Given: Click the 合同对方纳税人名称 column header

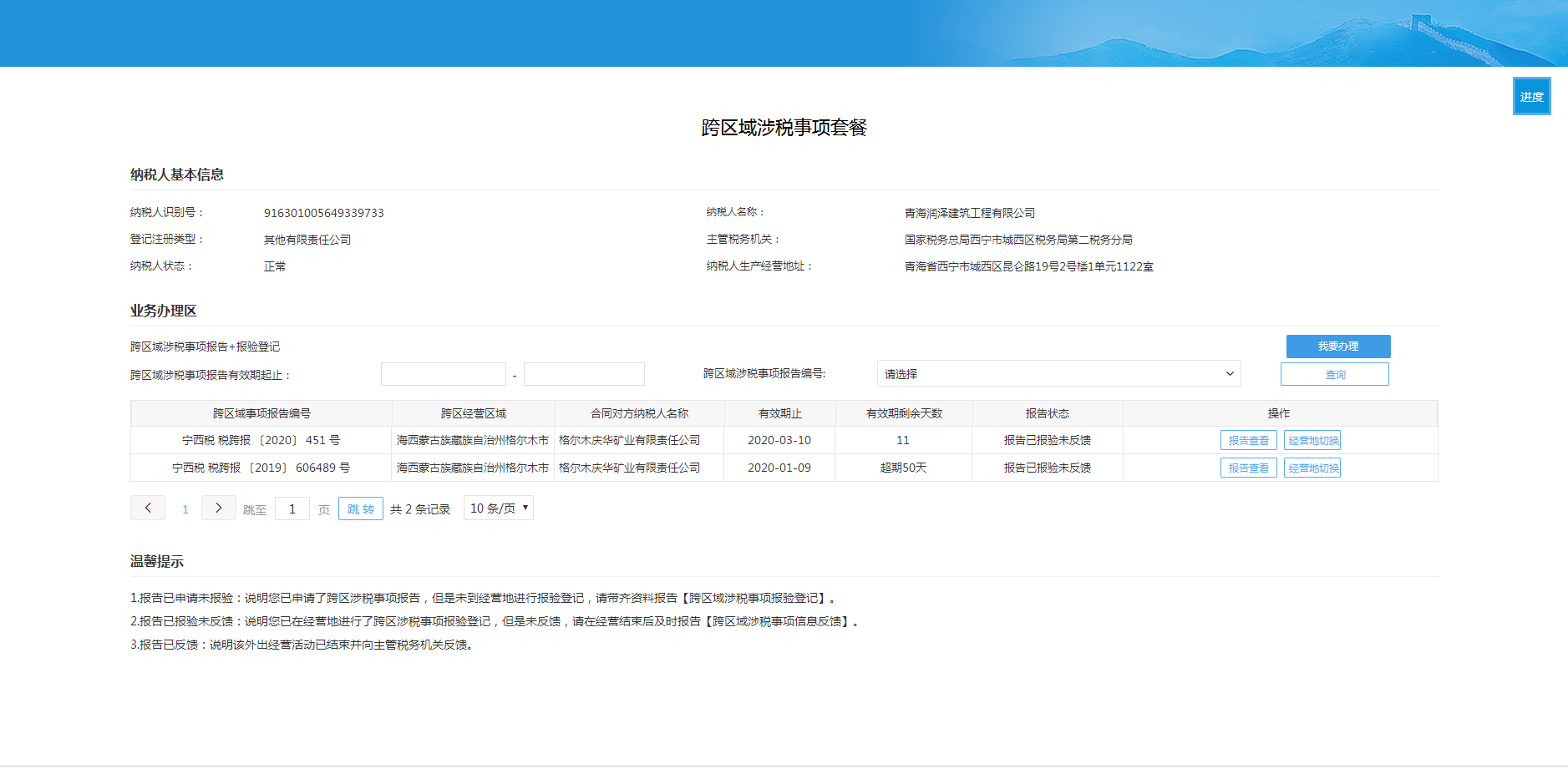Looking at the screenshot, I should (640, 413).
